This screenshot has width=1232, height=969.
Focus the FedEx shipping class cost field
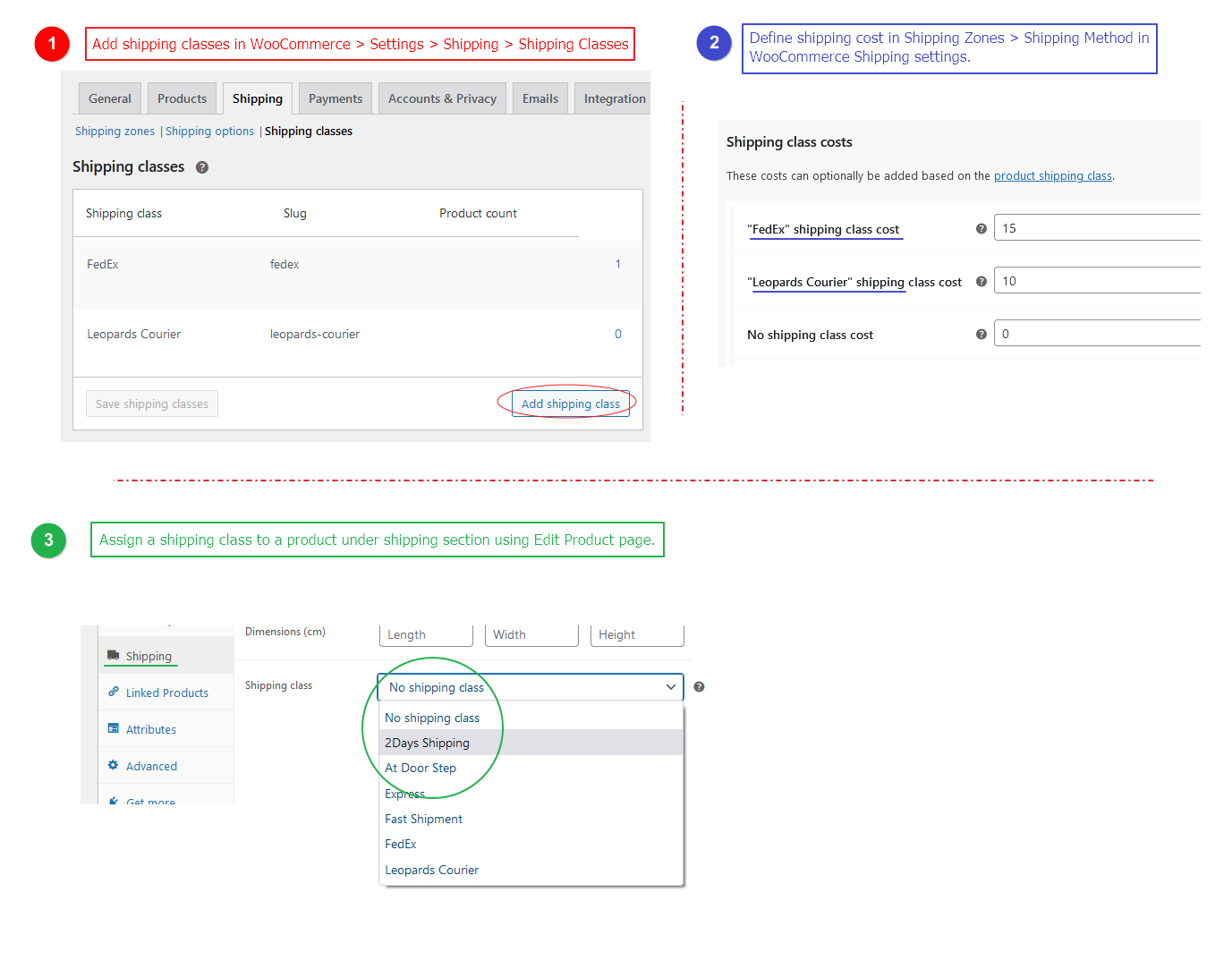click(1097, 228)
